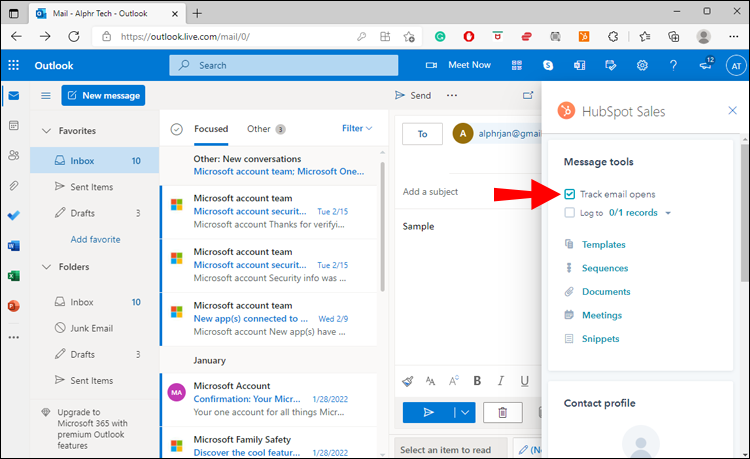Click Send at top of compose
750x459 pixels.
413,95
